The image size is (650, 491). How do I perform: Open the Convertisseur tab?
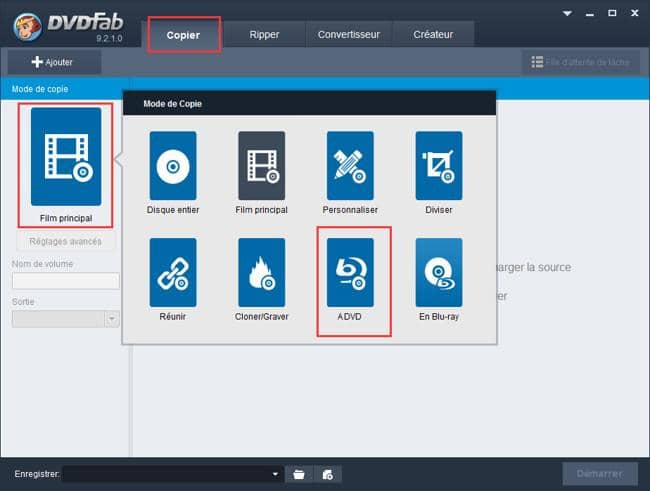tap(349, 34)
